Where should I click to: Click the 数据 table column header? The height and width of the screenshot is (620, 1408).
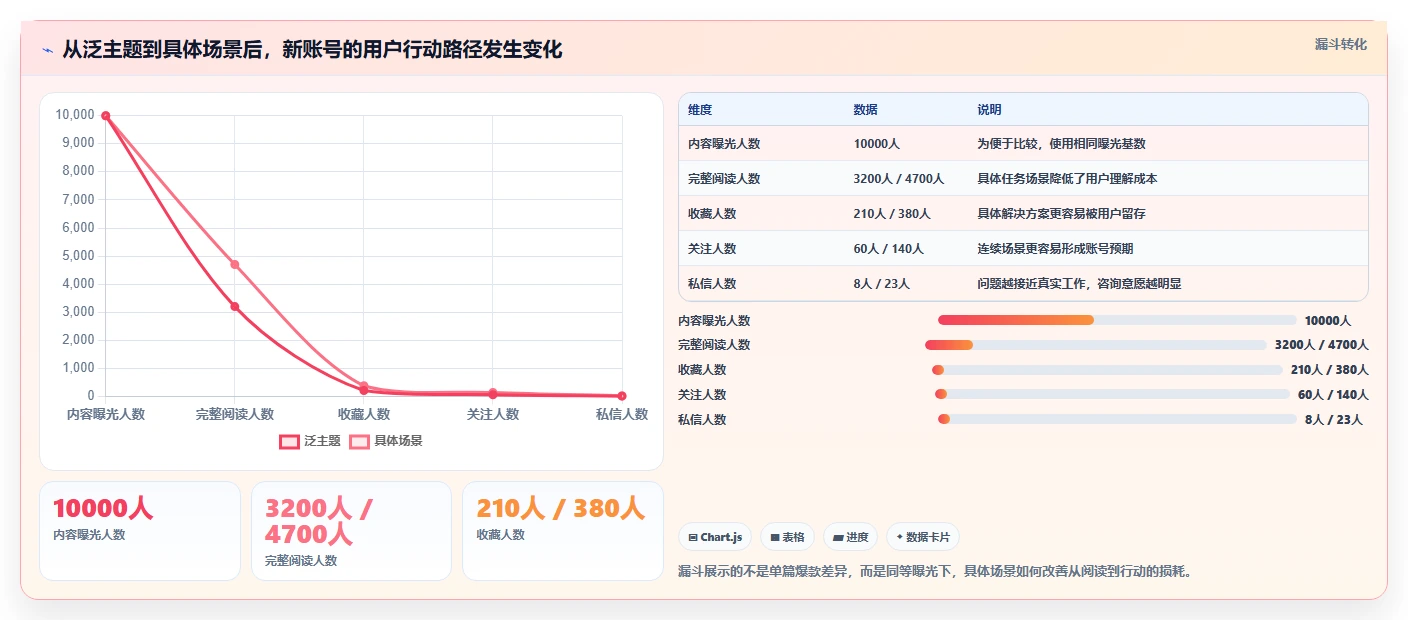coord(866,110)
